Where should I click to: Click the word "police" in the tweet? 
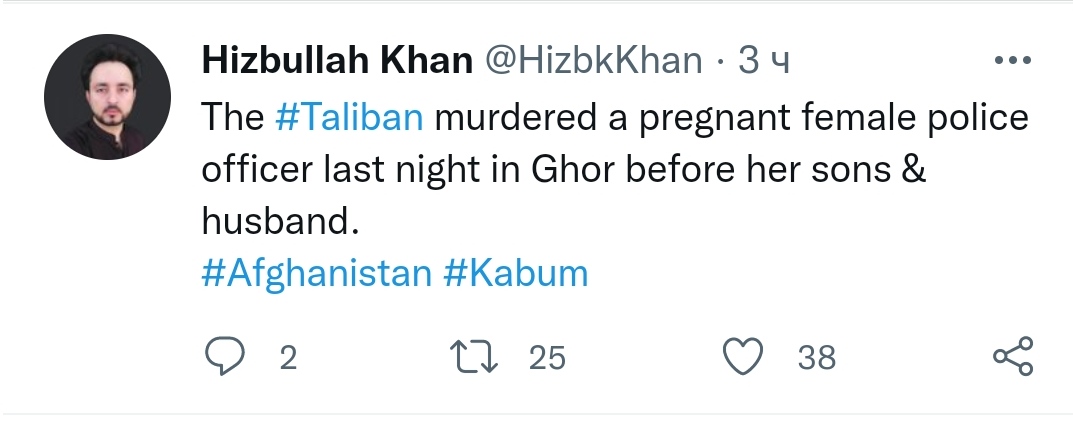click(x=976, y=118)
